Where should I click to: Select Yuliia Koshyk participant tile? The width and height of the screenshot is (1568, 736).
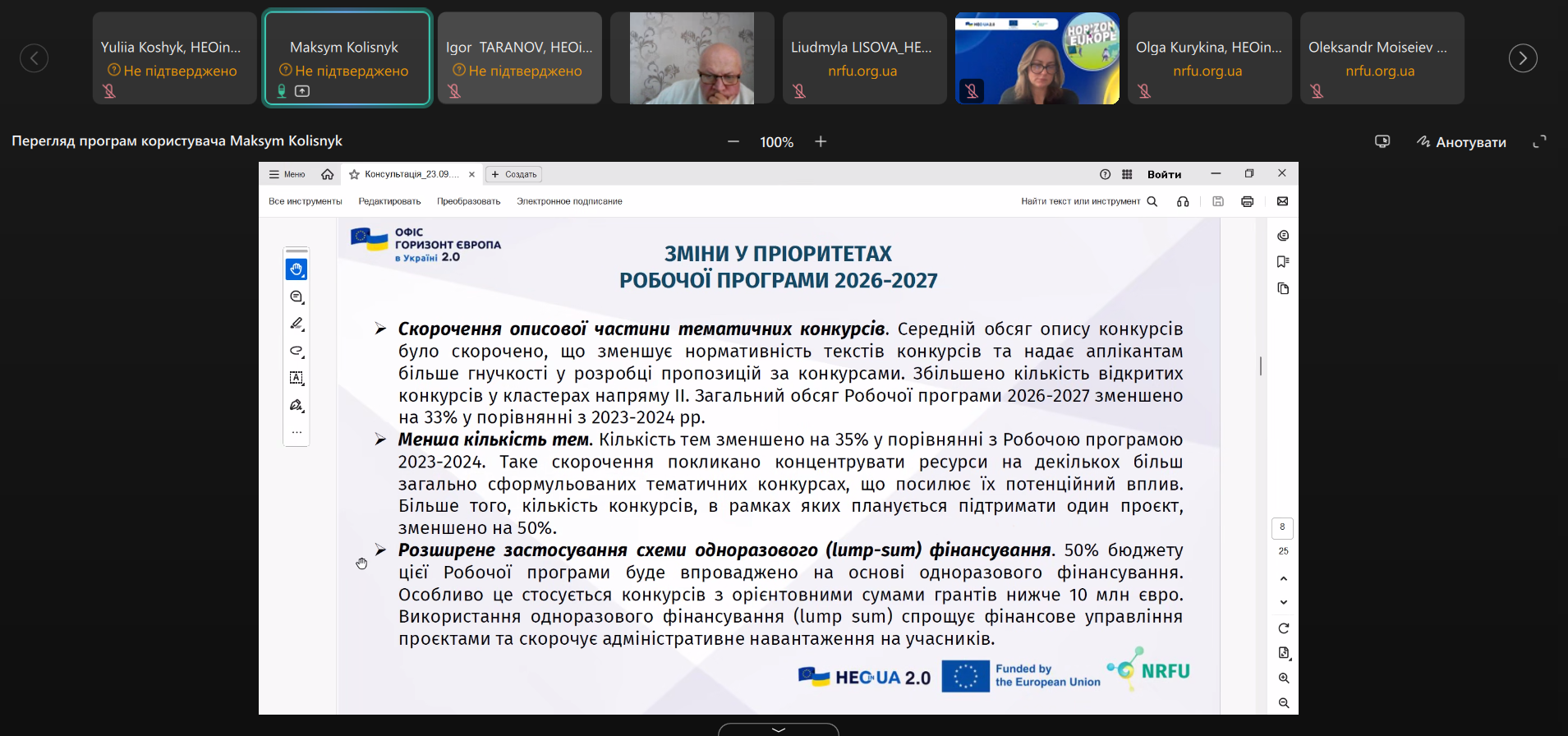coord(174,58)
